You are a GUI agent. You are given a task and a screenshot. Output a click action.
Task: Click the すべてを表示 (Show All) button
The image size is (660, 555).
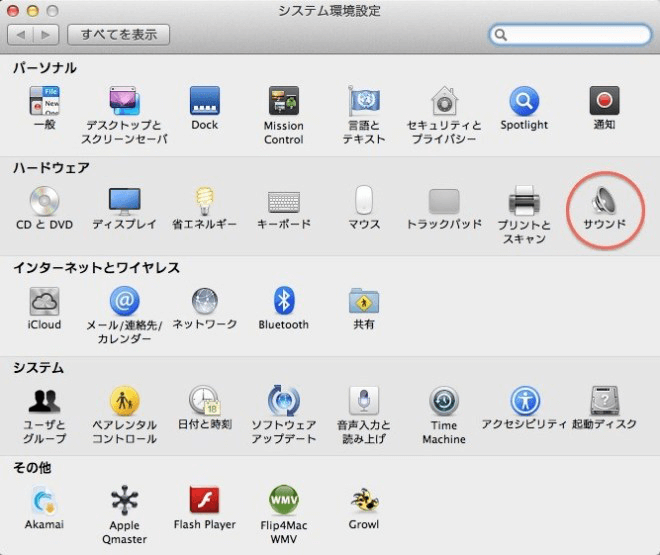(x=118, y=35)
